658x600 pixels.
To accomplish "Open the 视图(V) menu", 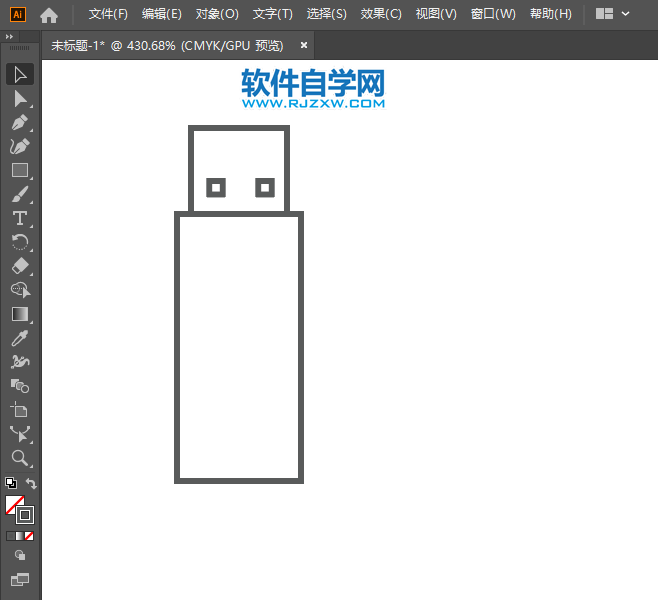I will [436, 14].
